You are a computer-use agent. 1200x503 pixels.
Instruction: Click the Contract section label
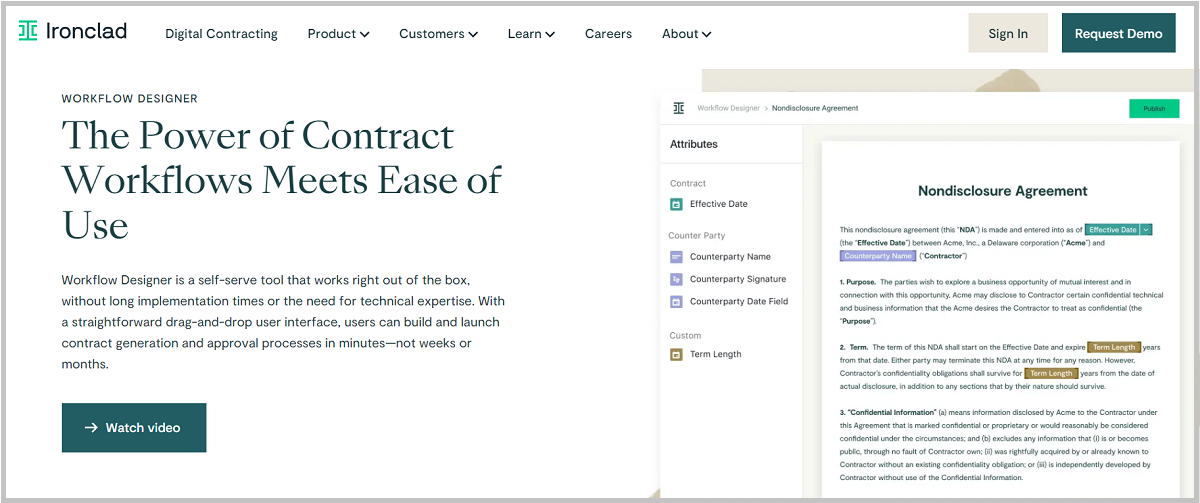[688, 183]
